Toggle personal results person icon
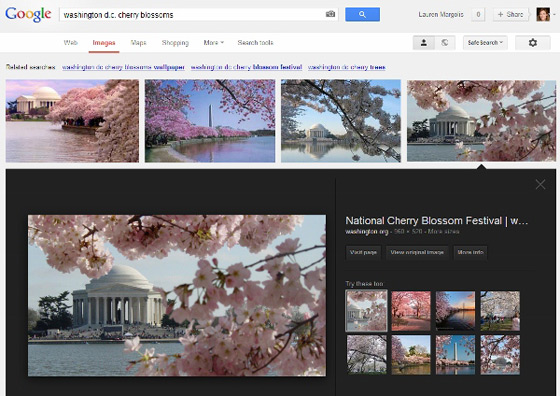Viewport: 560px width, 396px height. [424, 43]
